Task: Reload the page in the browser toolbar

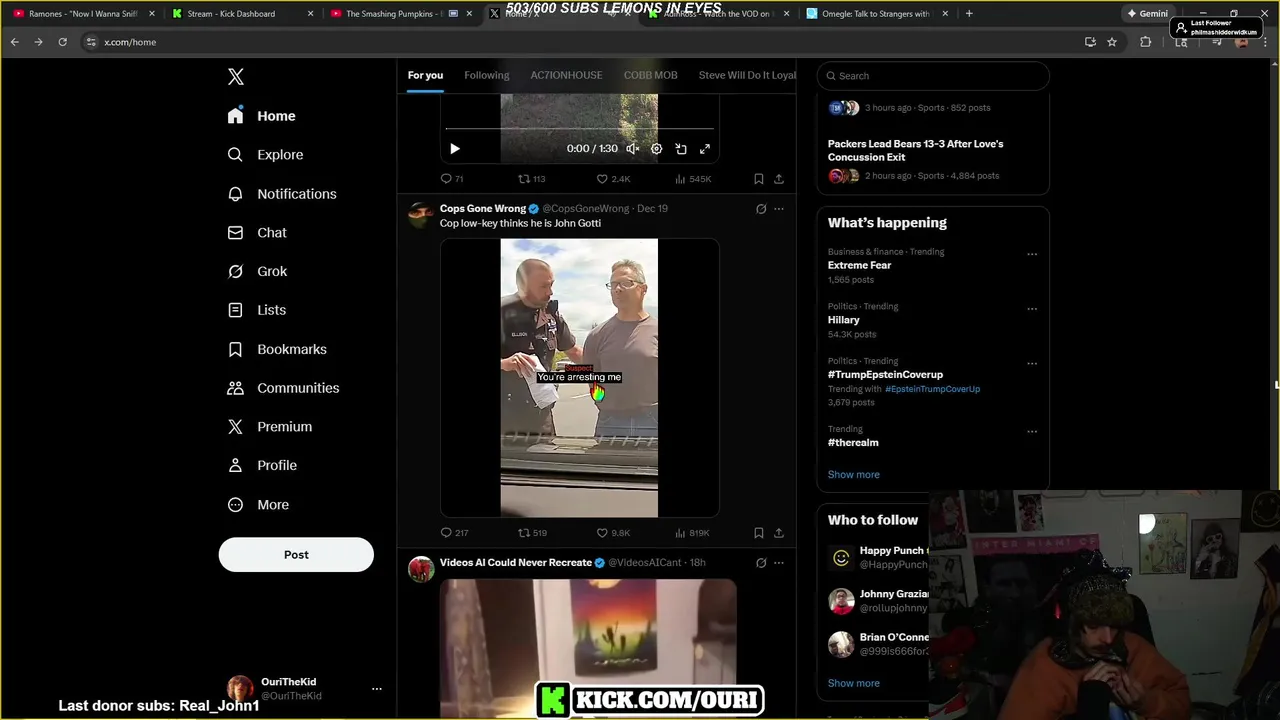Action: pyautogui.click(x=62, y=42)
